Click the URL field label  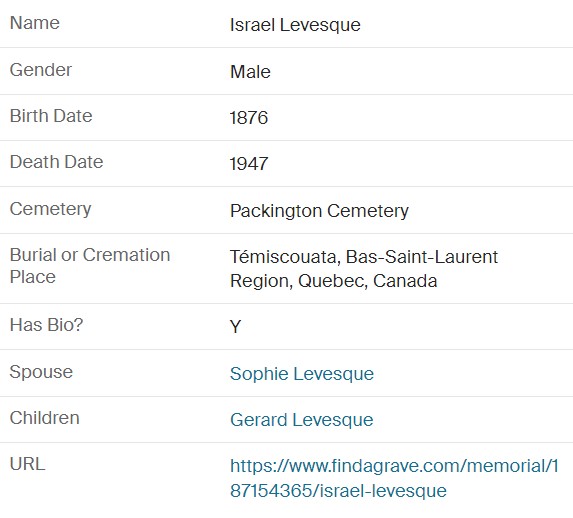27,464
